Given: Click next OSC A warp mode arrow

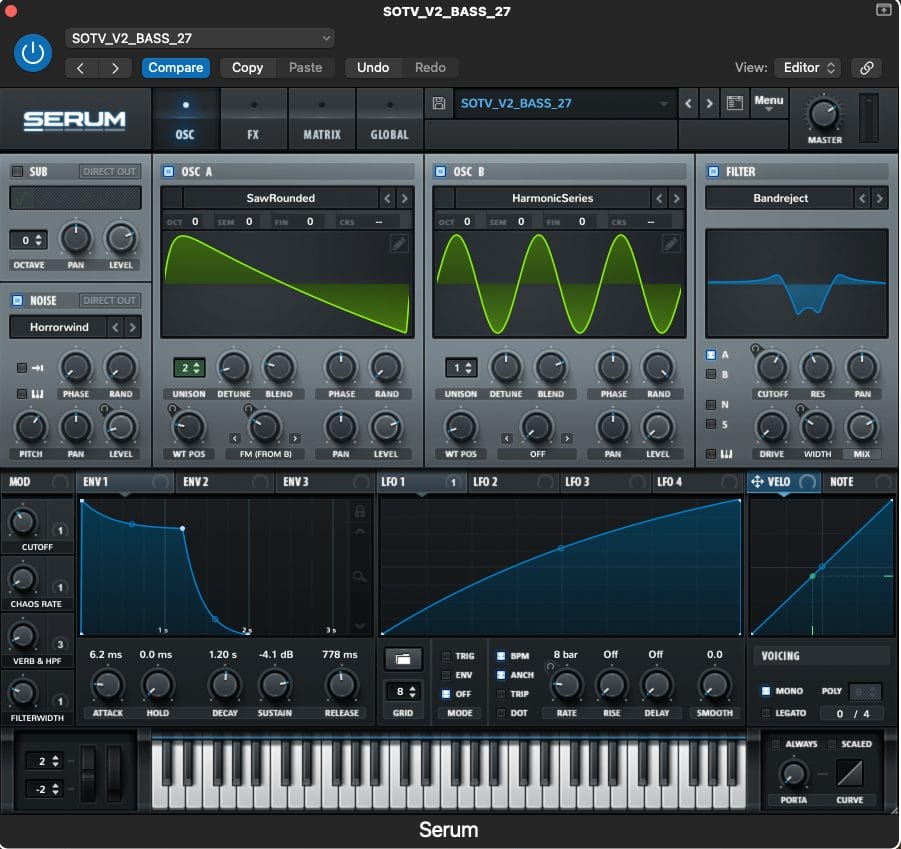Looking at the screenshot, I should (295, 438).
